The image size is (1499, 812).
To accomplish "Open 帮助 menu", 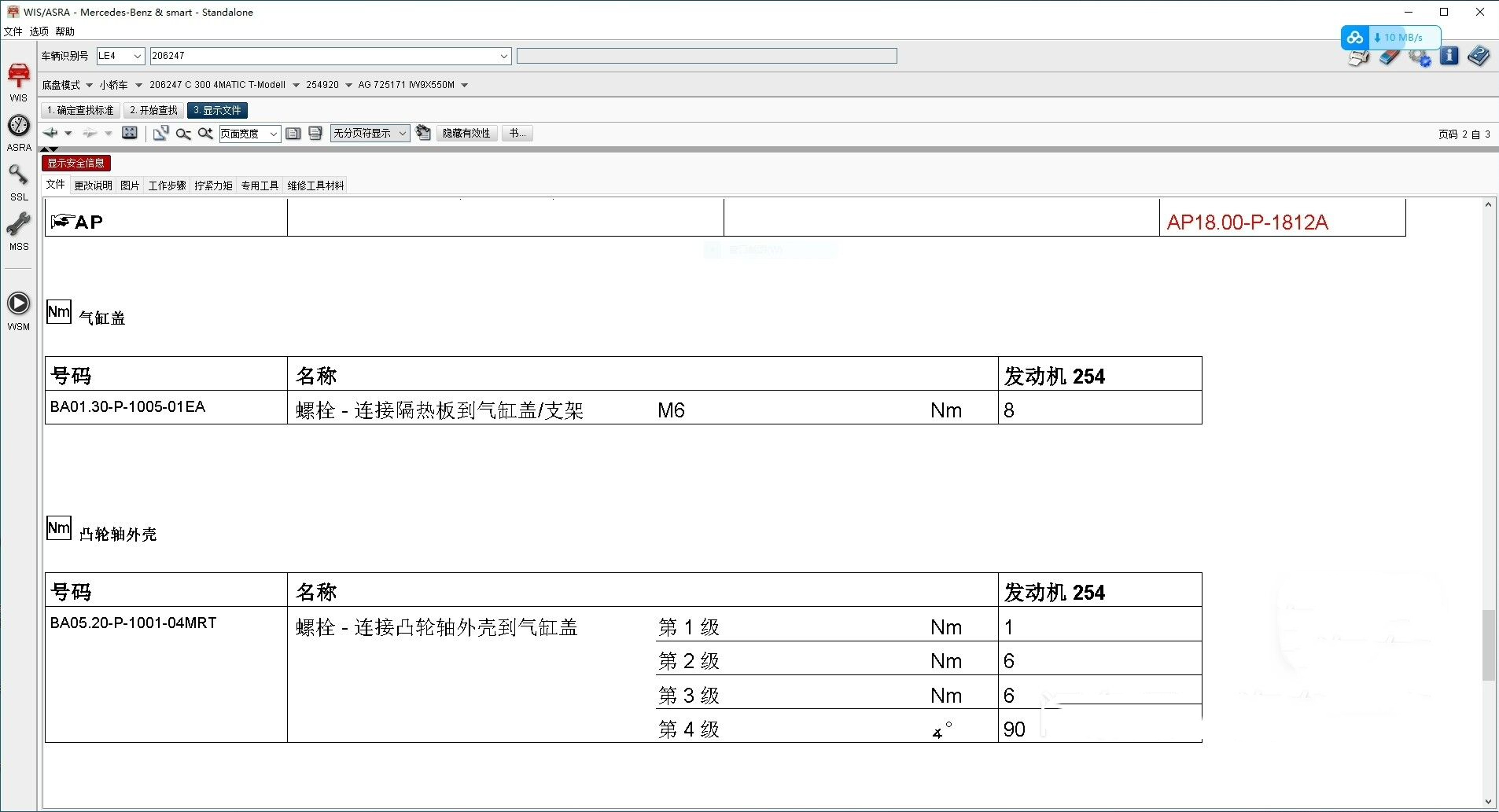I will click(65, 31).
